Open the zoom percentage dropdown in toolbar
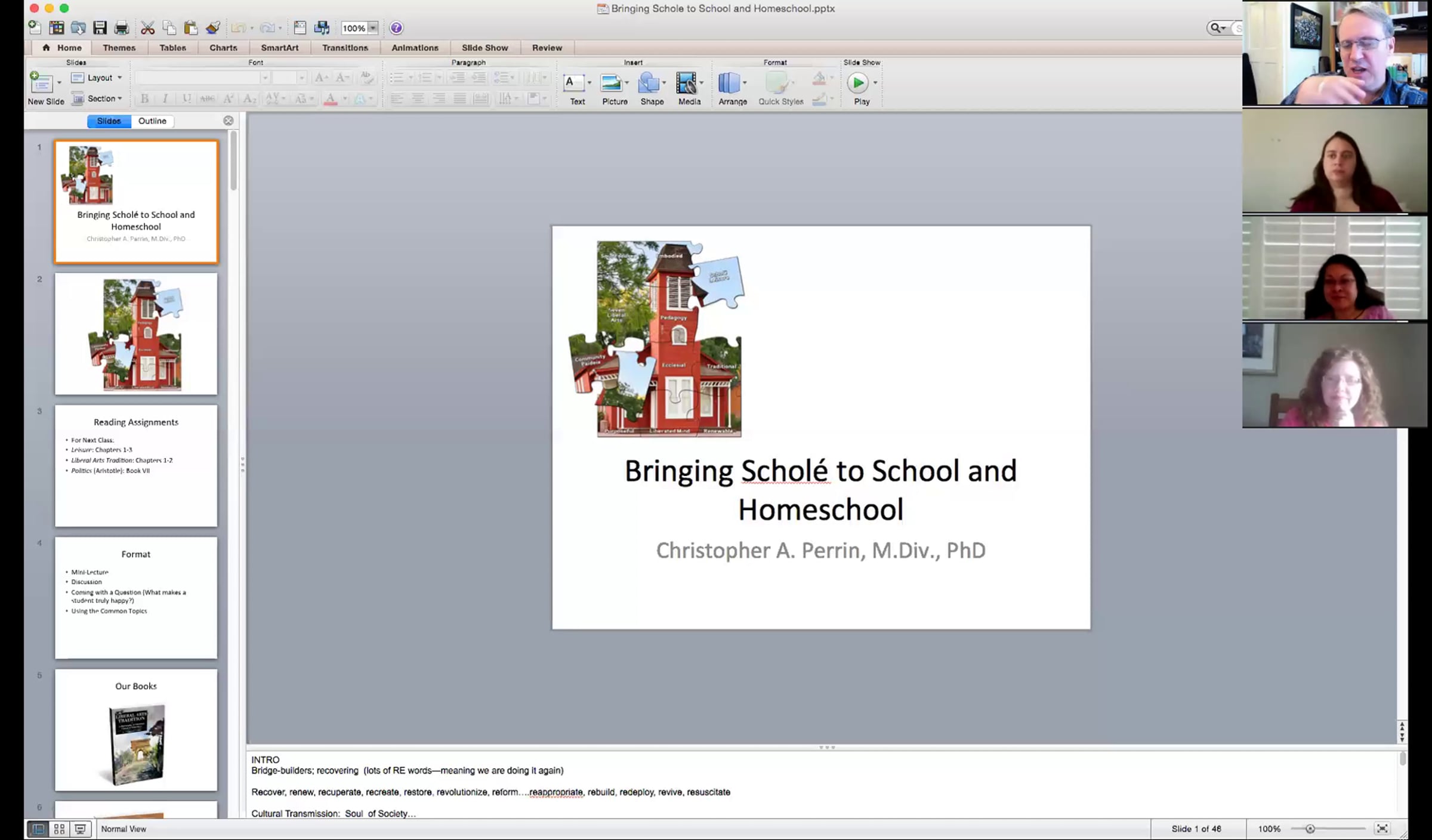This screenshot has height=840, width=1432. (373, 27)
